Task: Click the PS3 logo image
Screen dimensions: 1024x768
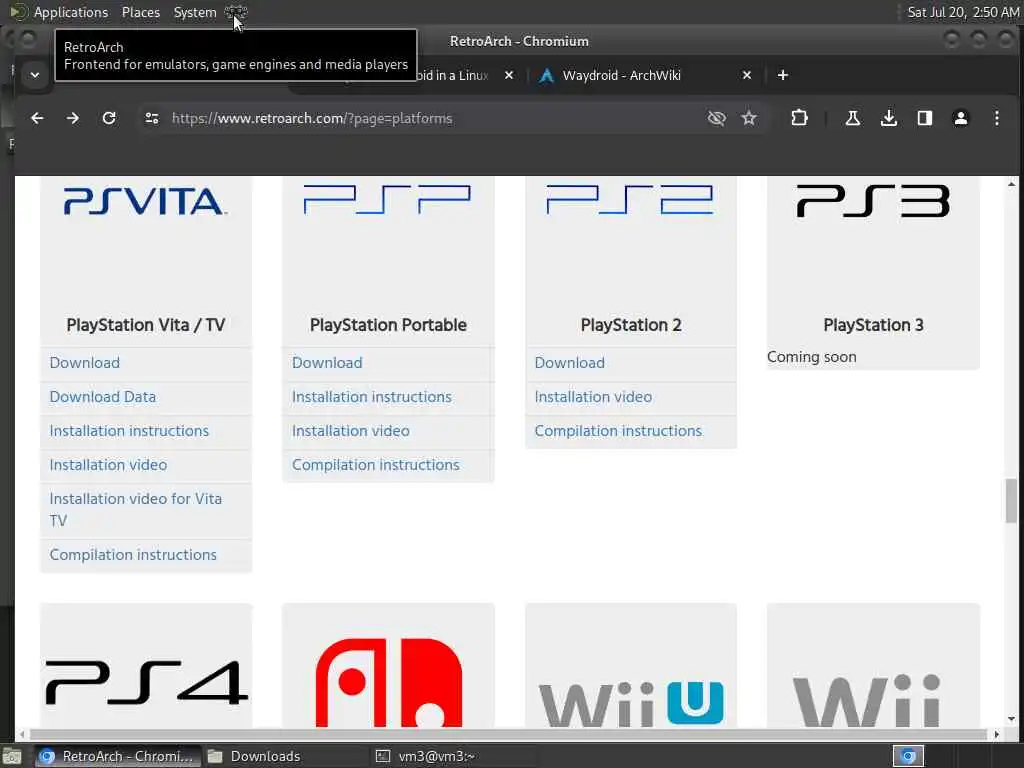Action: (873, 201)
